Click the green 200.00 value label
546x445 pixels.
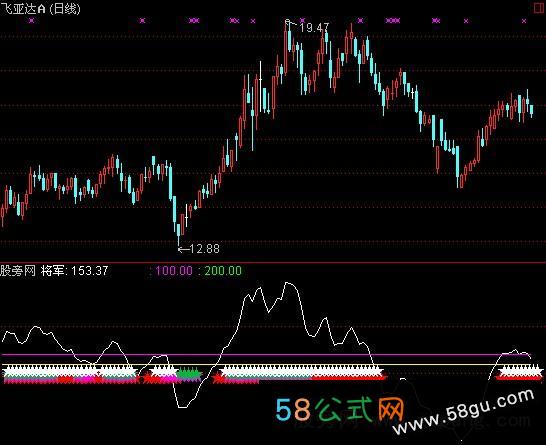(x=223, y=271)
